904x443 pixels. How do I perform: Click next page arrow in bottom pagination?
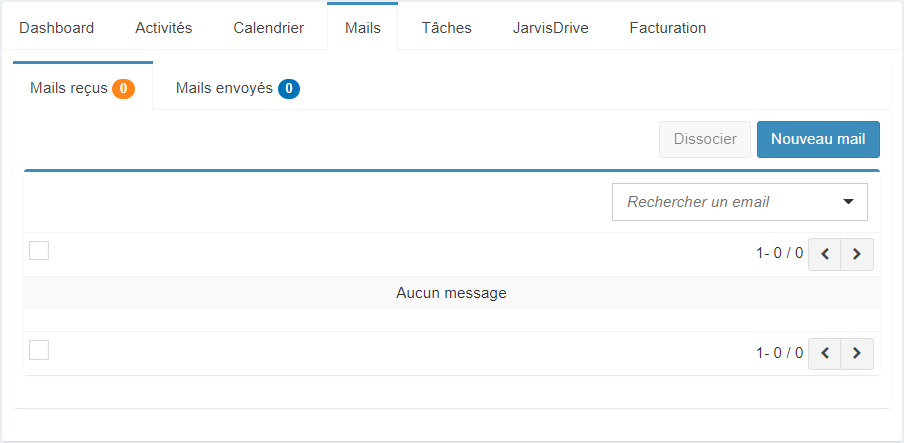[x=857, y=354]
